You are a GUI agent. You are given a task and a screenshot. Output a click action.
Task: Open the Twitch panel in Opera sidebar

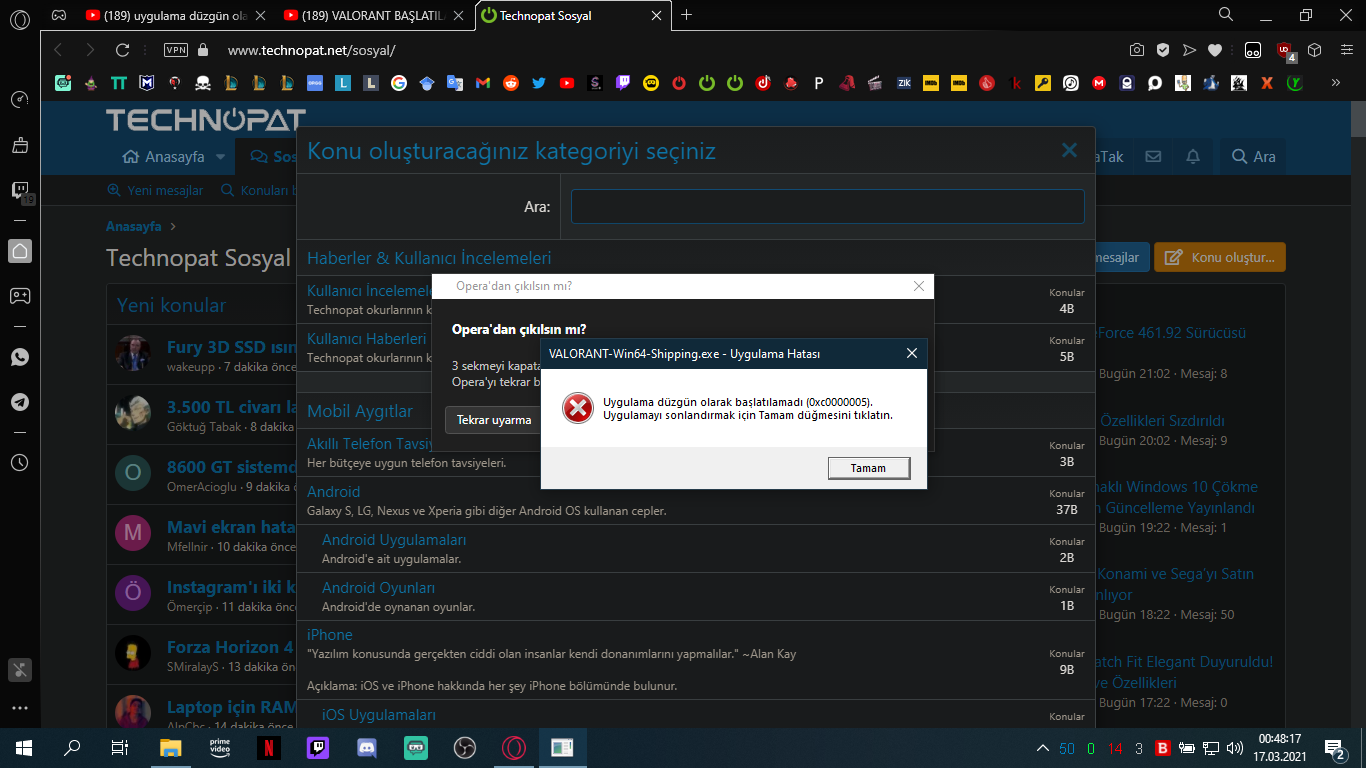coord(20,190)
